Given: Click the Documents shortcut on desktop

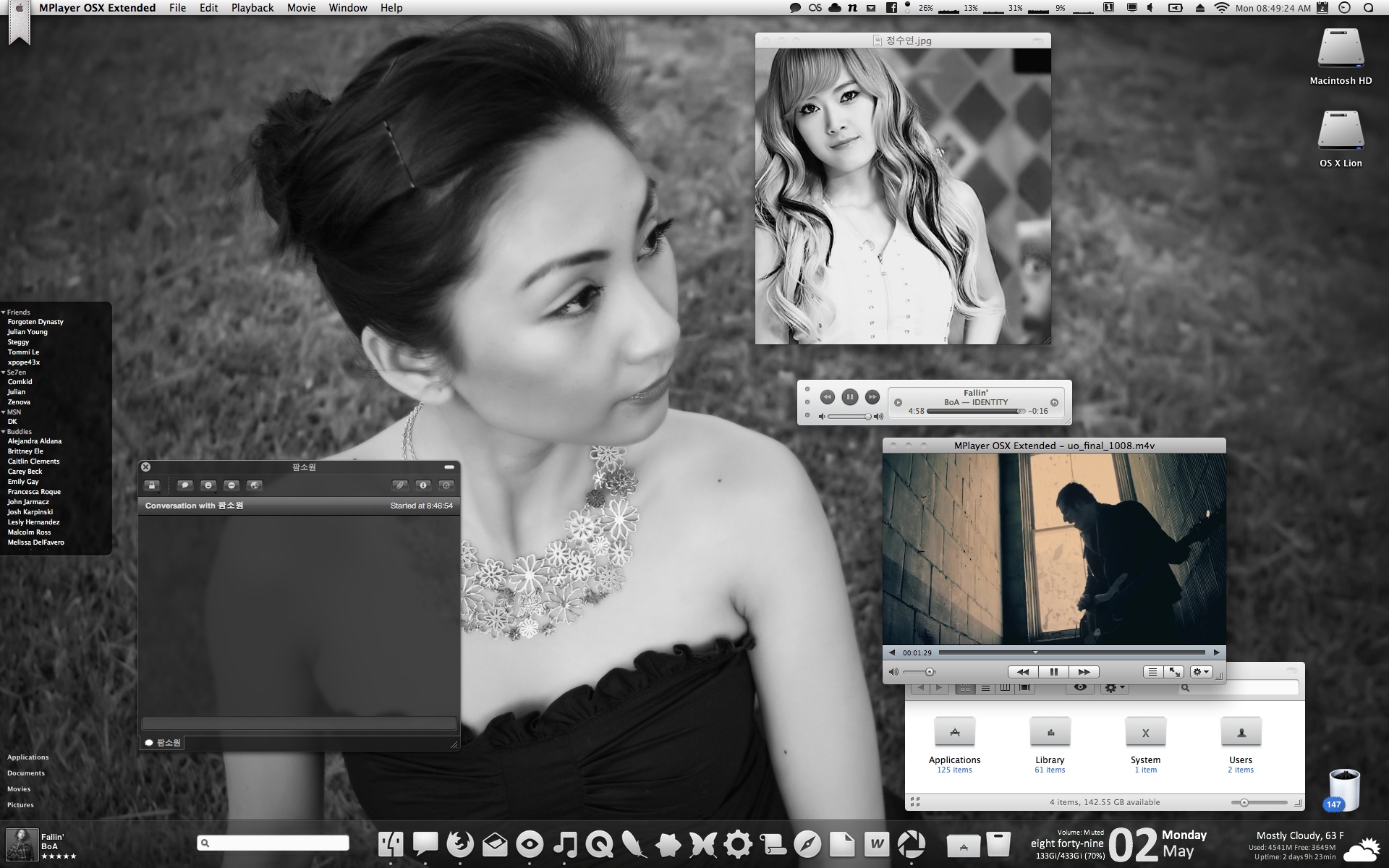Looking at the screenshot, I should pyautogui.click(x=26, y=773).
